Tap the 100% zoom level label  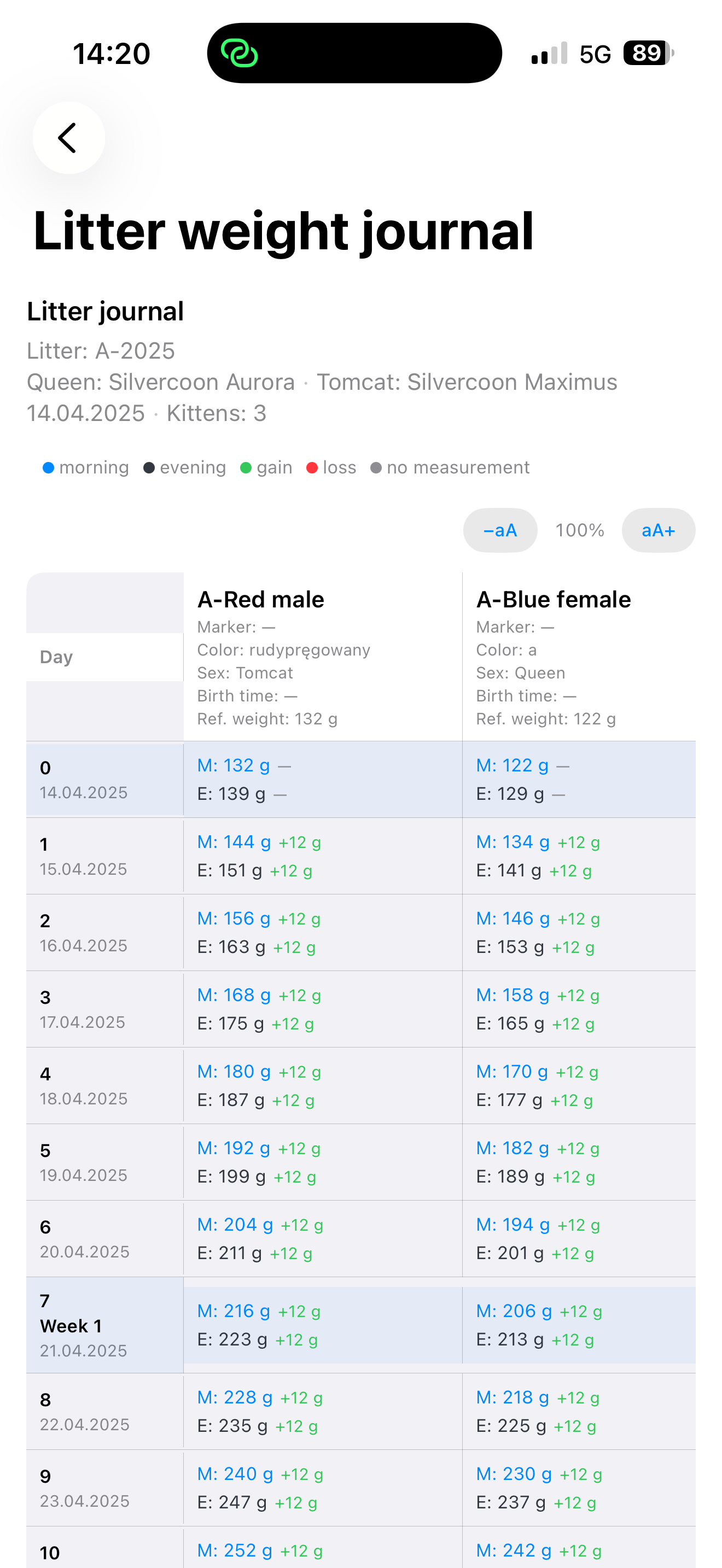pyautogui.click(x=580, y=530)
